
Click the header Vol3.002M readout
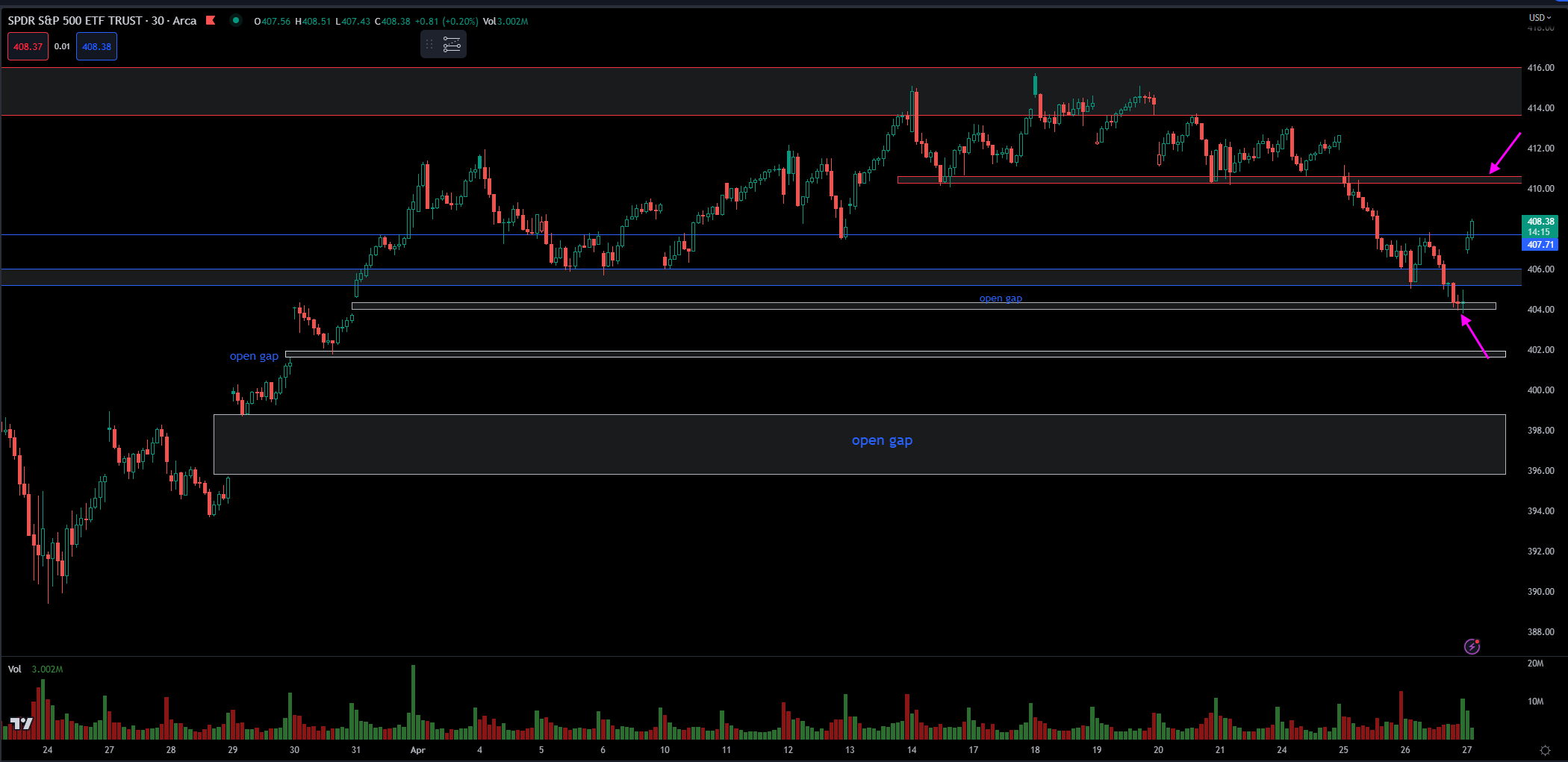505,21
